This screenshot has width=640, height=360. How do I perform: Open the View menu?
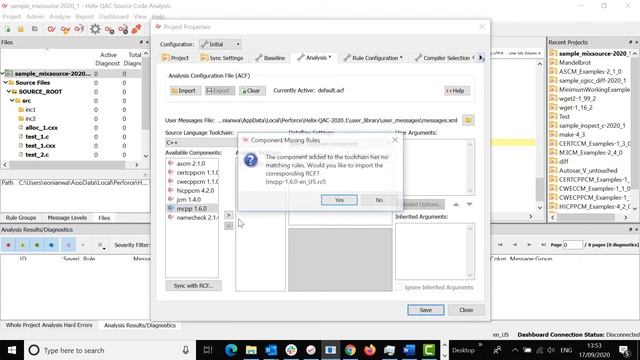[x=140, y=16]
